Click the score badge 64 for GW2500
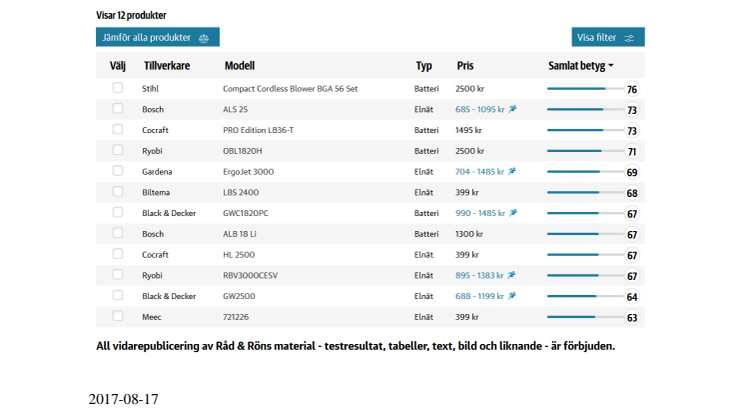This screenshot has height=419, width=746. point(632,297)
